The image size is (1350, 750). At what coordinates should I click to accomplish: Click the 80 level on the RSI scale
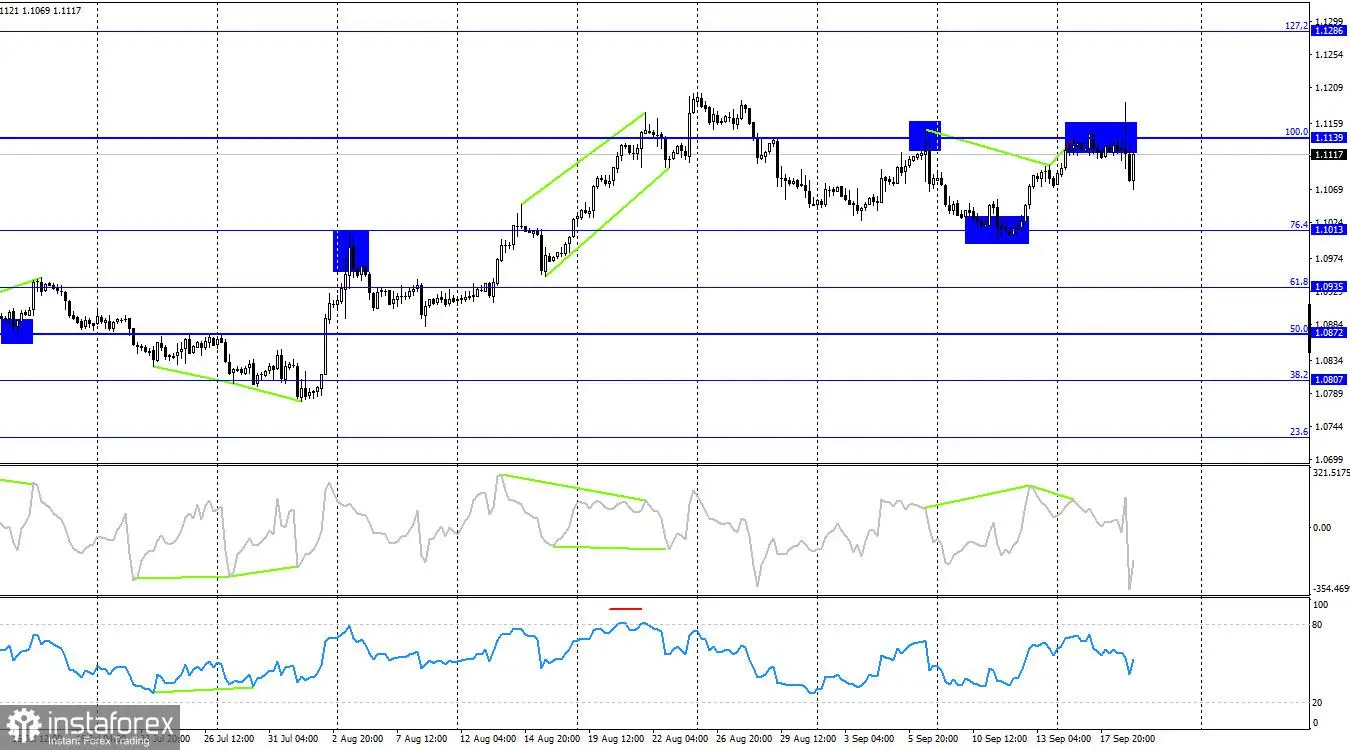[1319, 625]
